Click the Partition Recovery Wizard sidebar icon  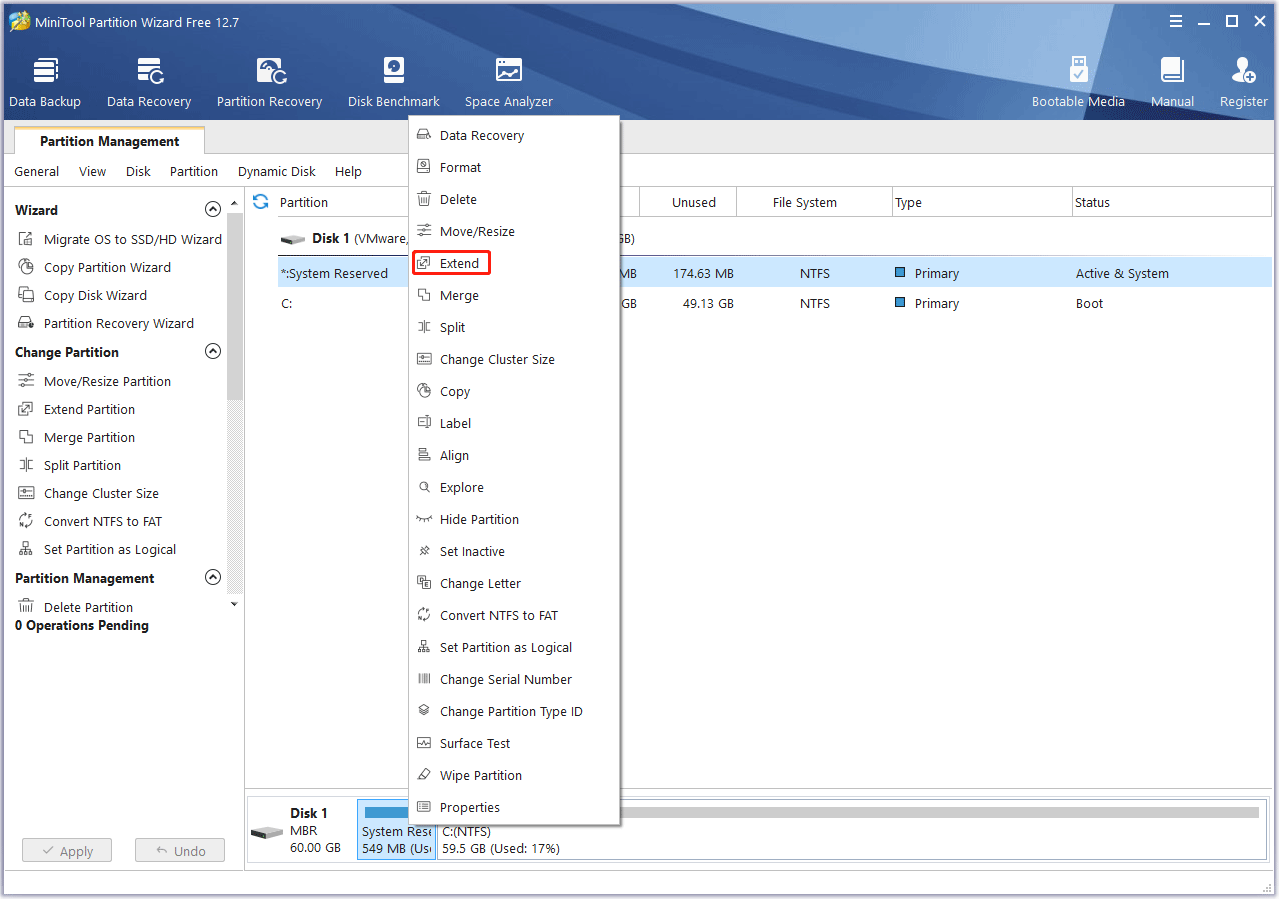pyautogui.click(x=26, y=323)
